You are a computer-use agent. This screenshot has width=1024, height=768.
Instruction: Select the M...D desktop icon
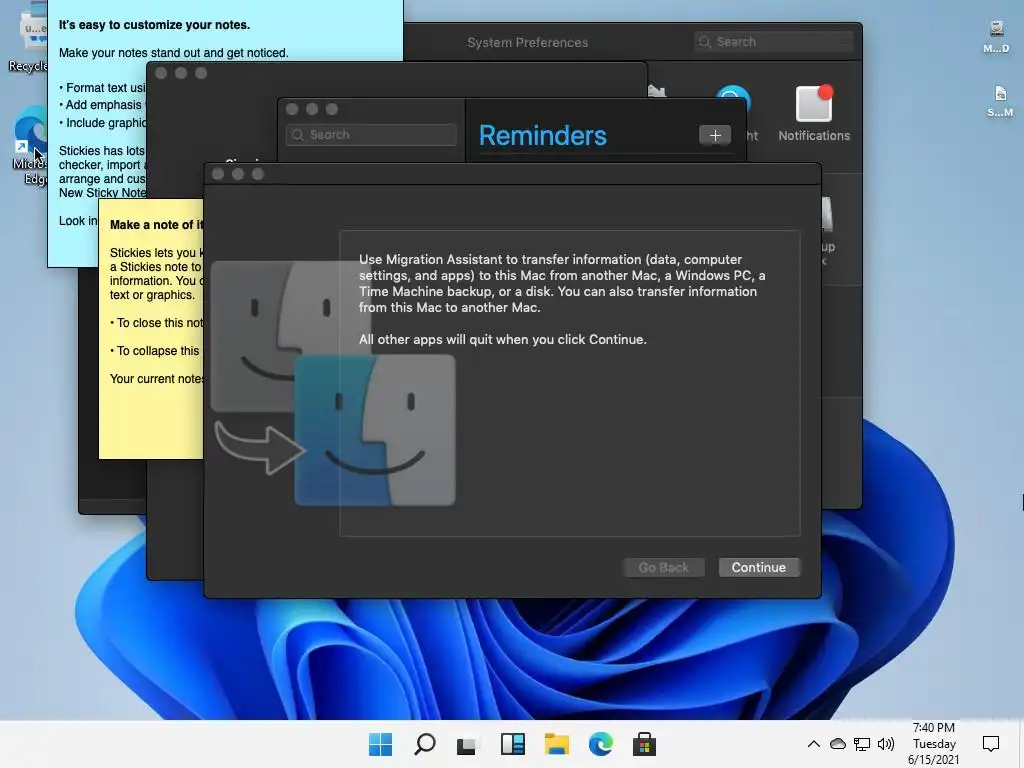point(997,37)
